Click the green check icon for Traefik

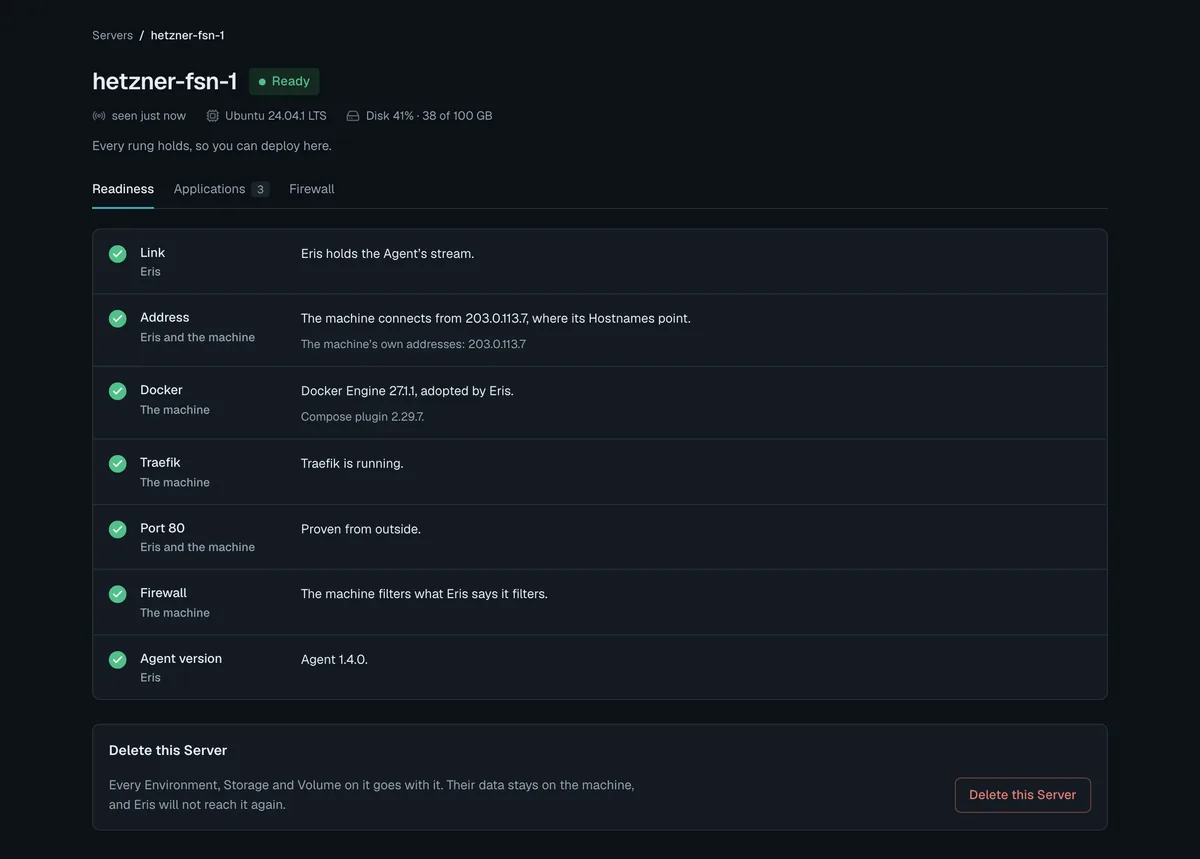click(118, 464)
